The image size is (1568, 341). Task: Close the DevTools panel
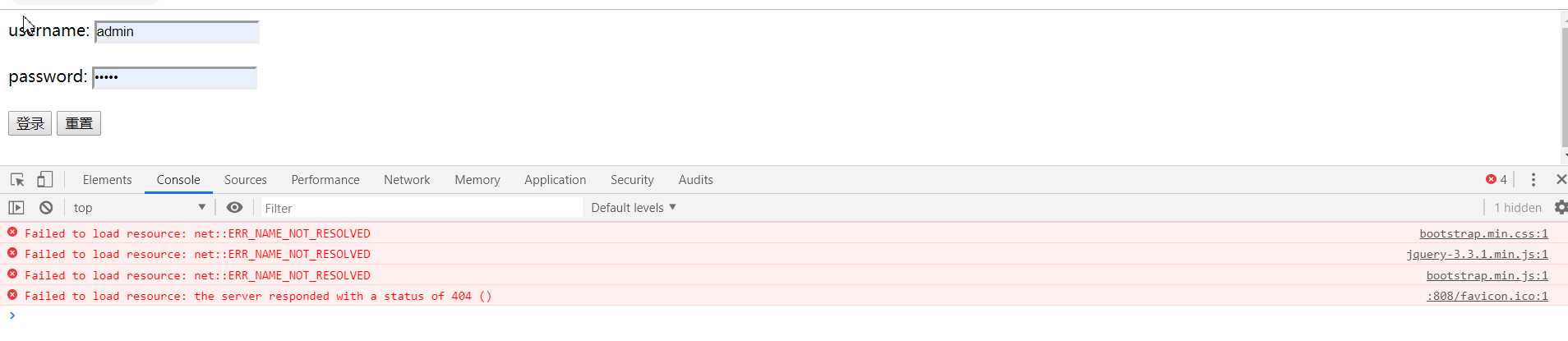[x=1561, y=179]
